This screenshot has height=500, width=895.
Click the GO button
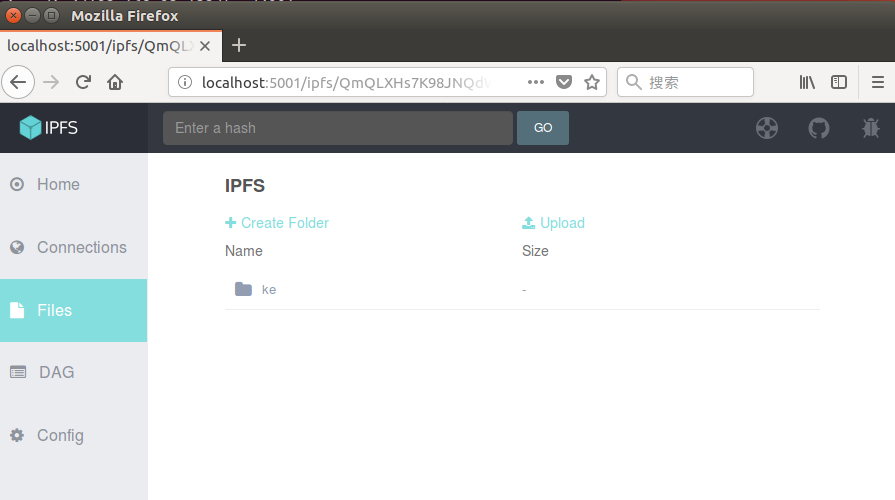coord(543,128)
